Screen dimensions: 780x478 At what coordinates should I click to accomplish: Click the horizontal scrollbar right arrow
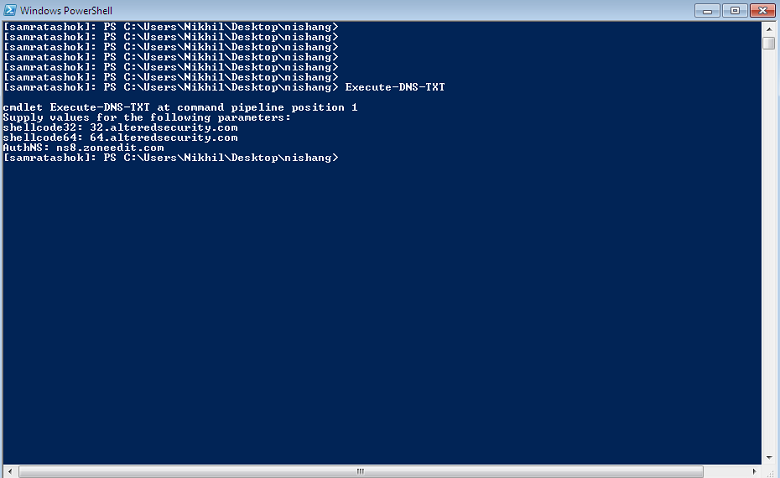click(x=753, y=470)
